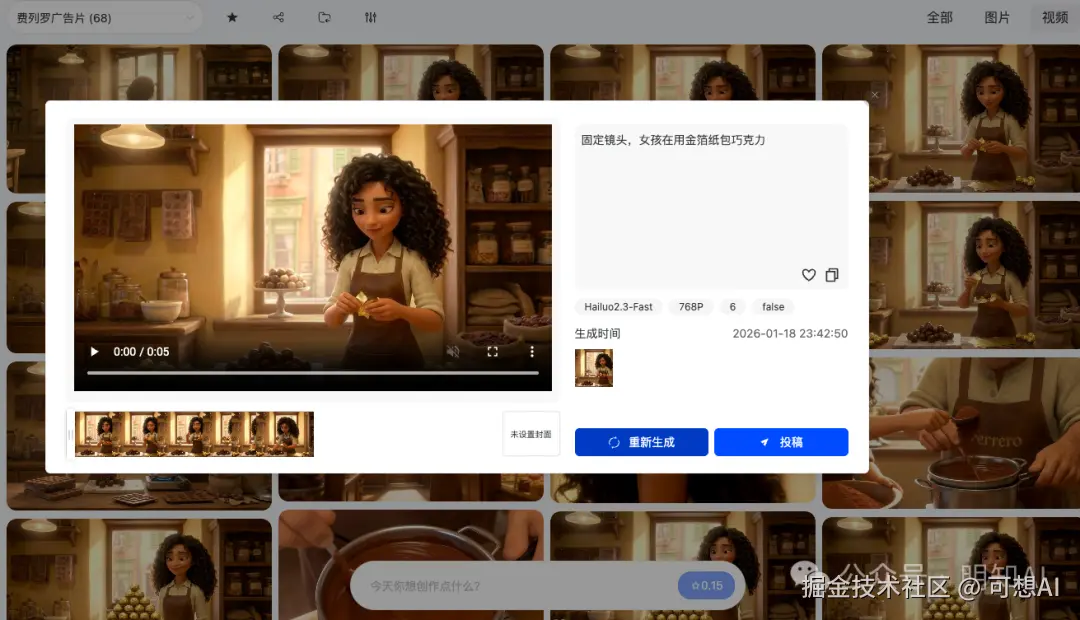Viewport: 1080px width, 620px height.
Task: Click the share icon in top toolbar
Action: pyautogui.click(x=278, y=17)
